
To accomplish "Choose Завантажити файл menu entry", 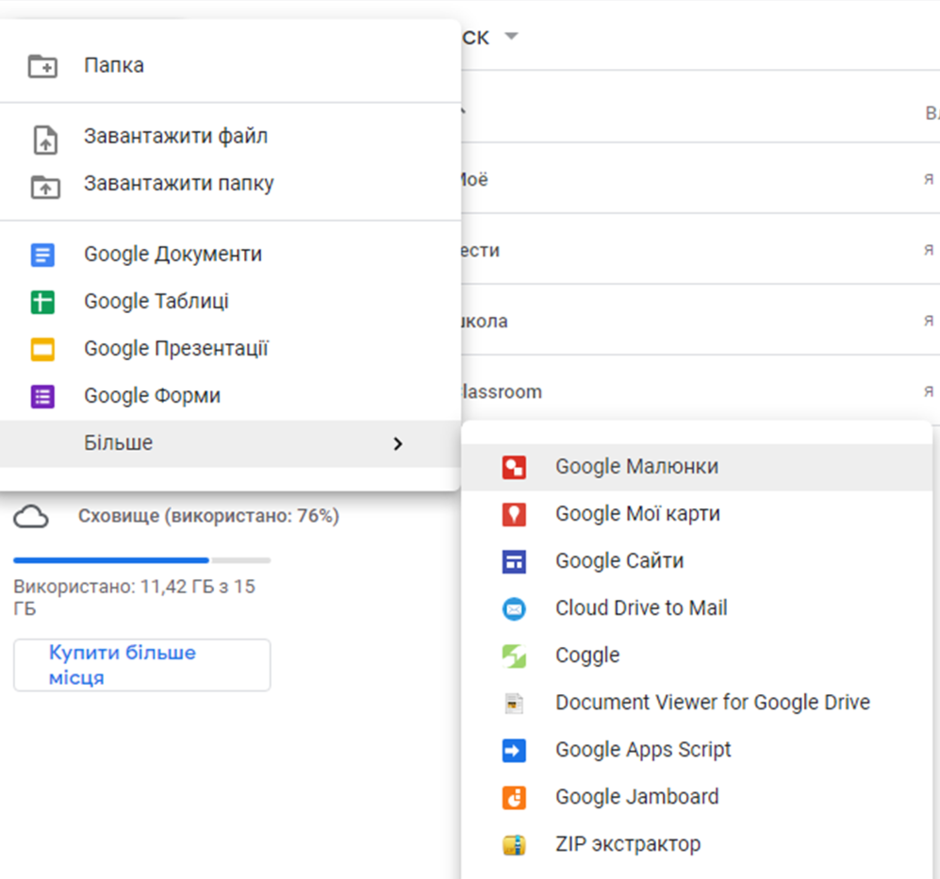I will point(230,136).
